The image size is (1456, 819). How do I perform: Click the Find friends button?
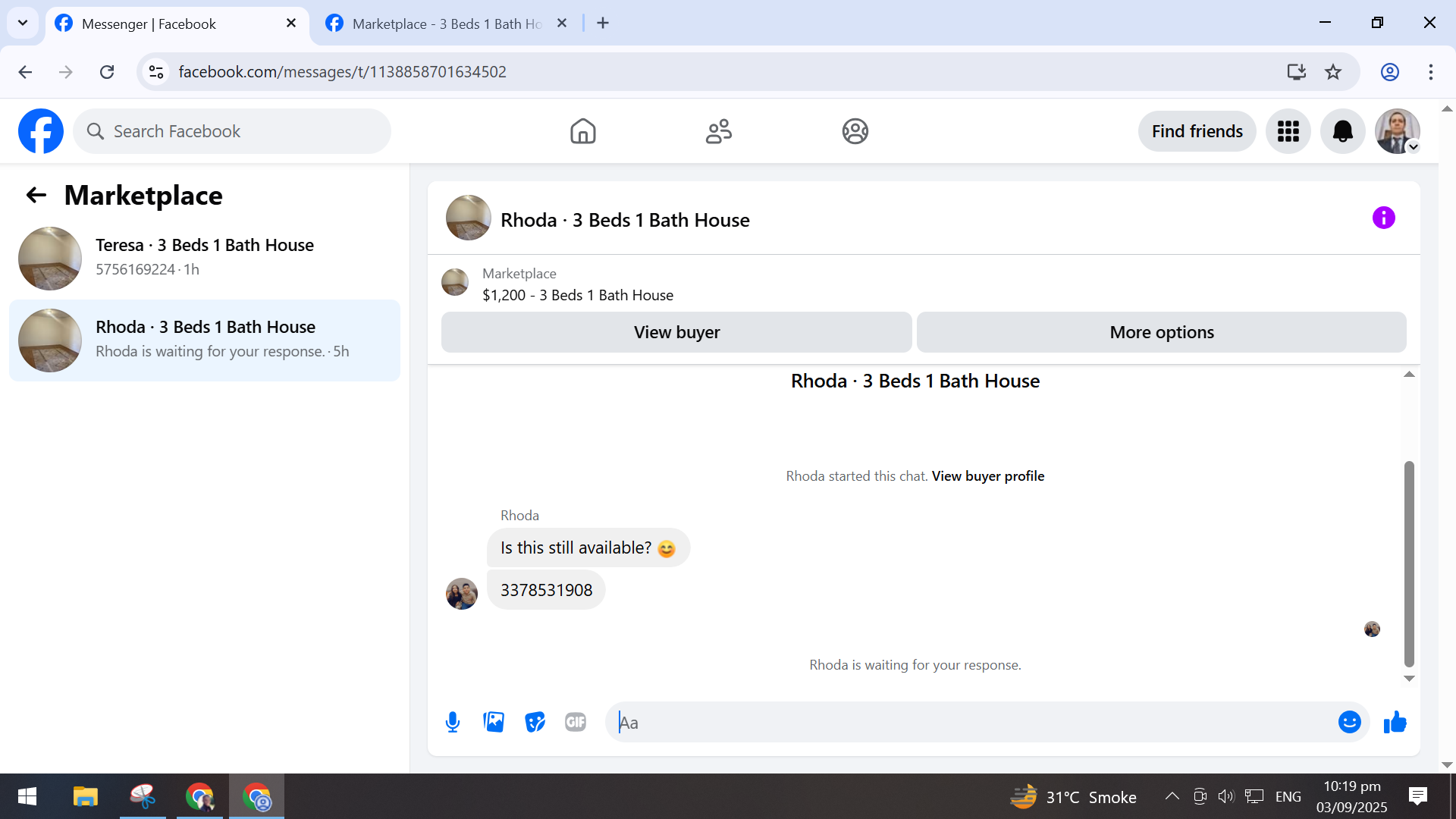tap(1197, 131)
